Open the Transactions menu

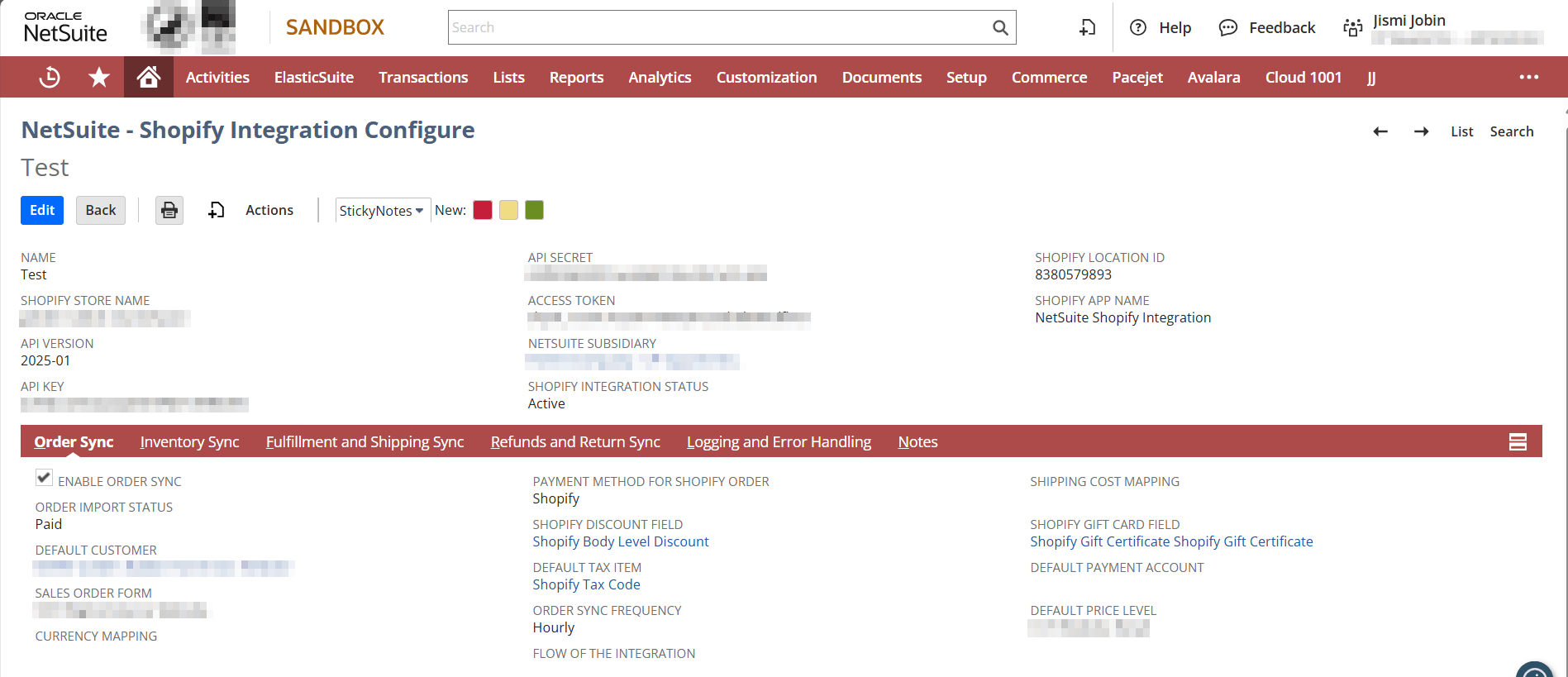(x=423, y=77)
